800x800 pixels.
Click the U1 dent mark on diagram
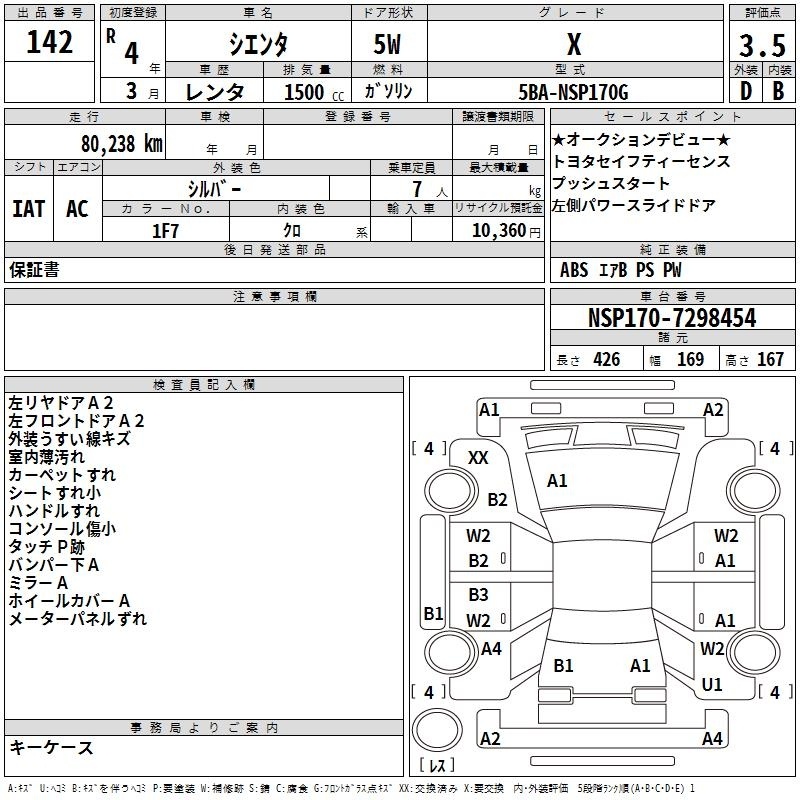point(712,684)
